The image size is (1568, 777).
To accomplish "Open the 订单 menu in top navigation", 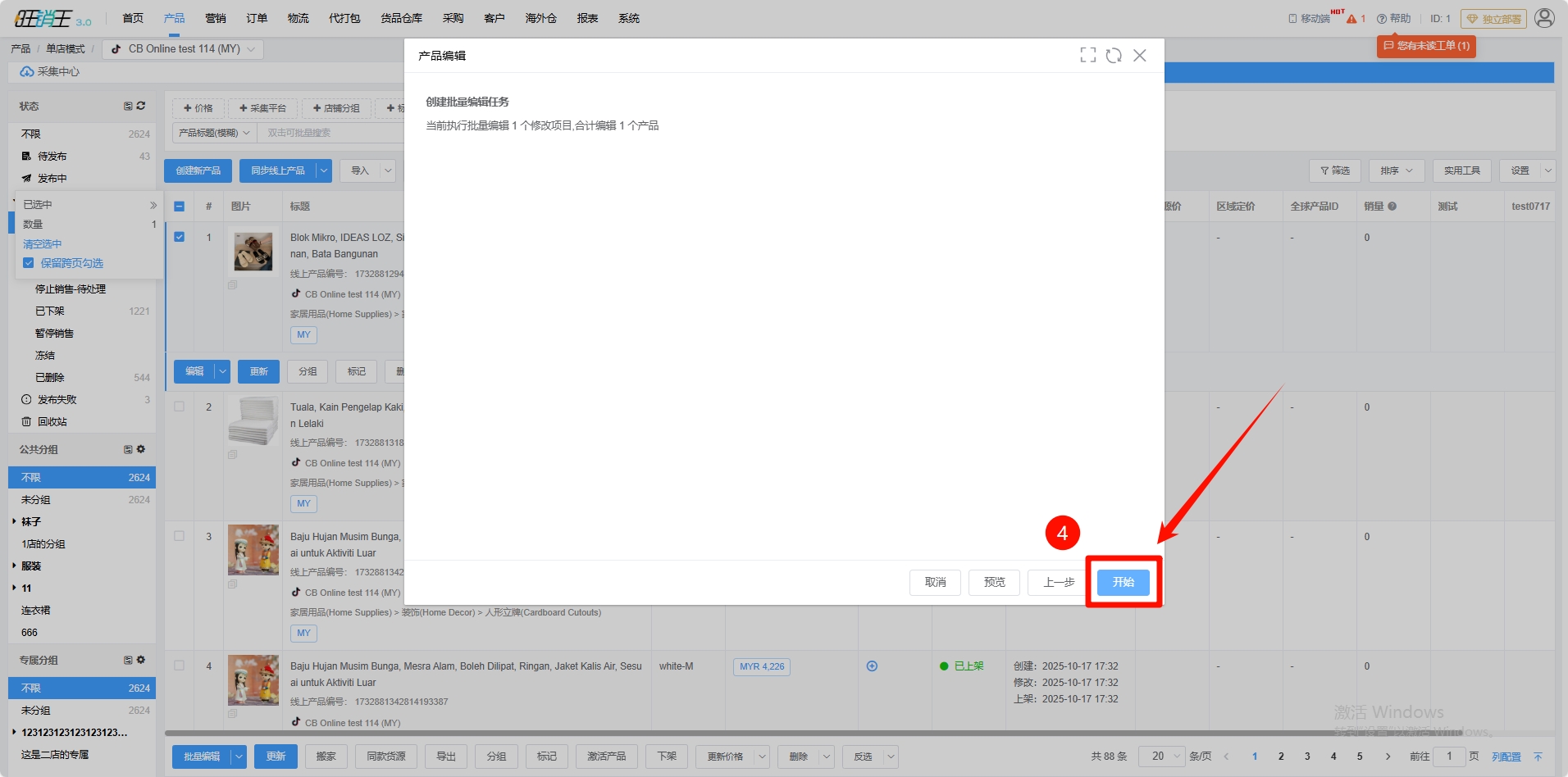I will 257,18.
